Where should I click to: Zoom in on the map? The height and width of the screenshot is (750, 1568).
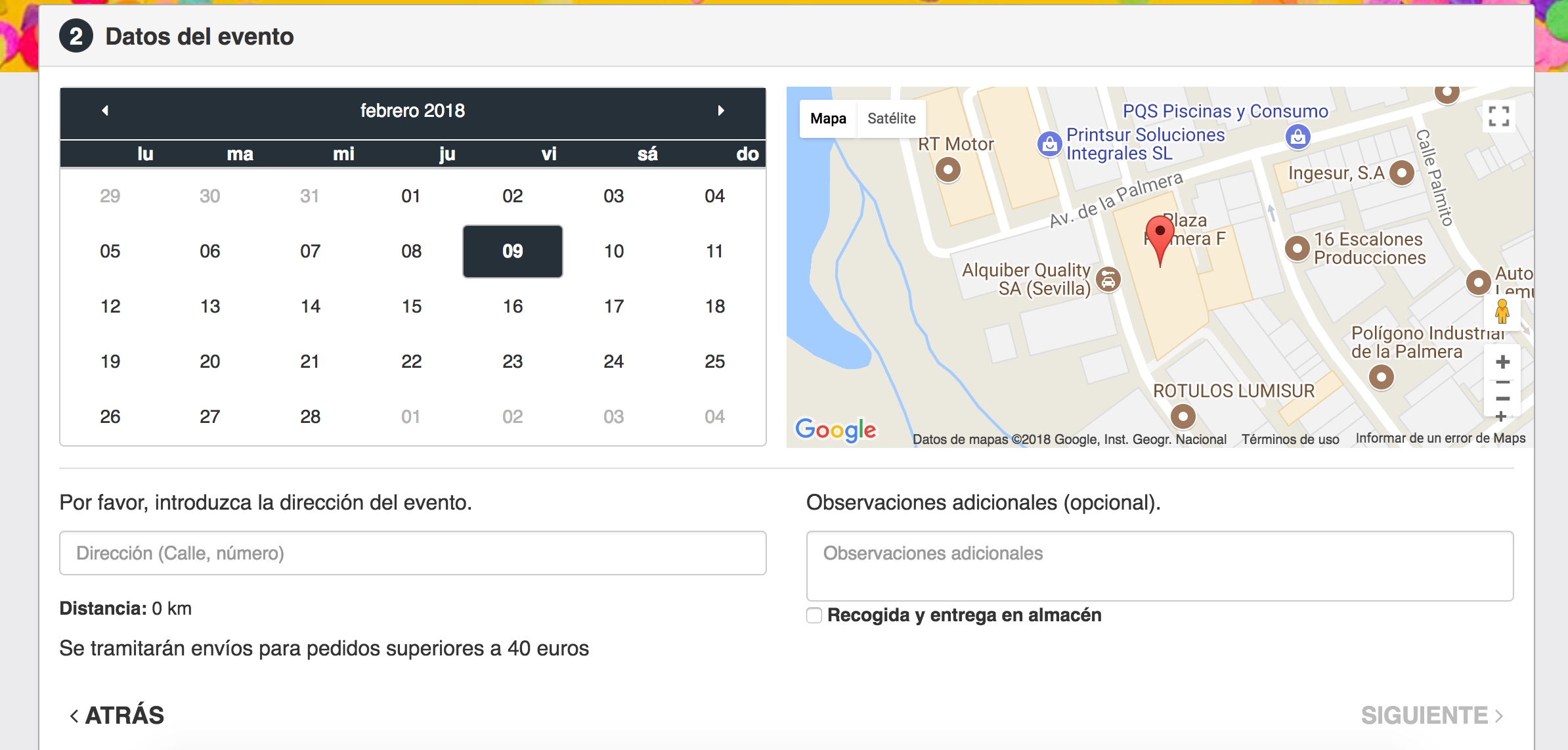1502,362
